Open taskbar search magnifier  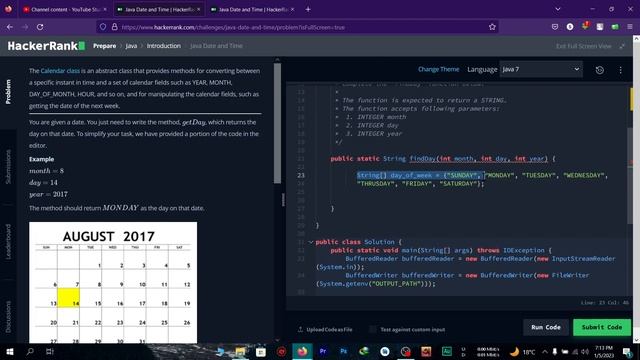pos(30,351)
